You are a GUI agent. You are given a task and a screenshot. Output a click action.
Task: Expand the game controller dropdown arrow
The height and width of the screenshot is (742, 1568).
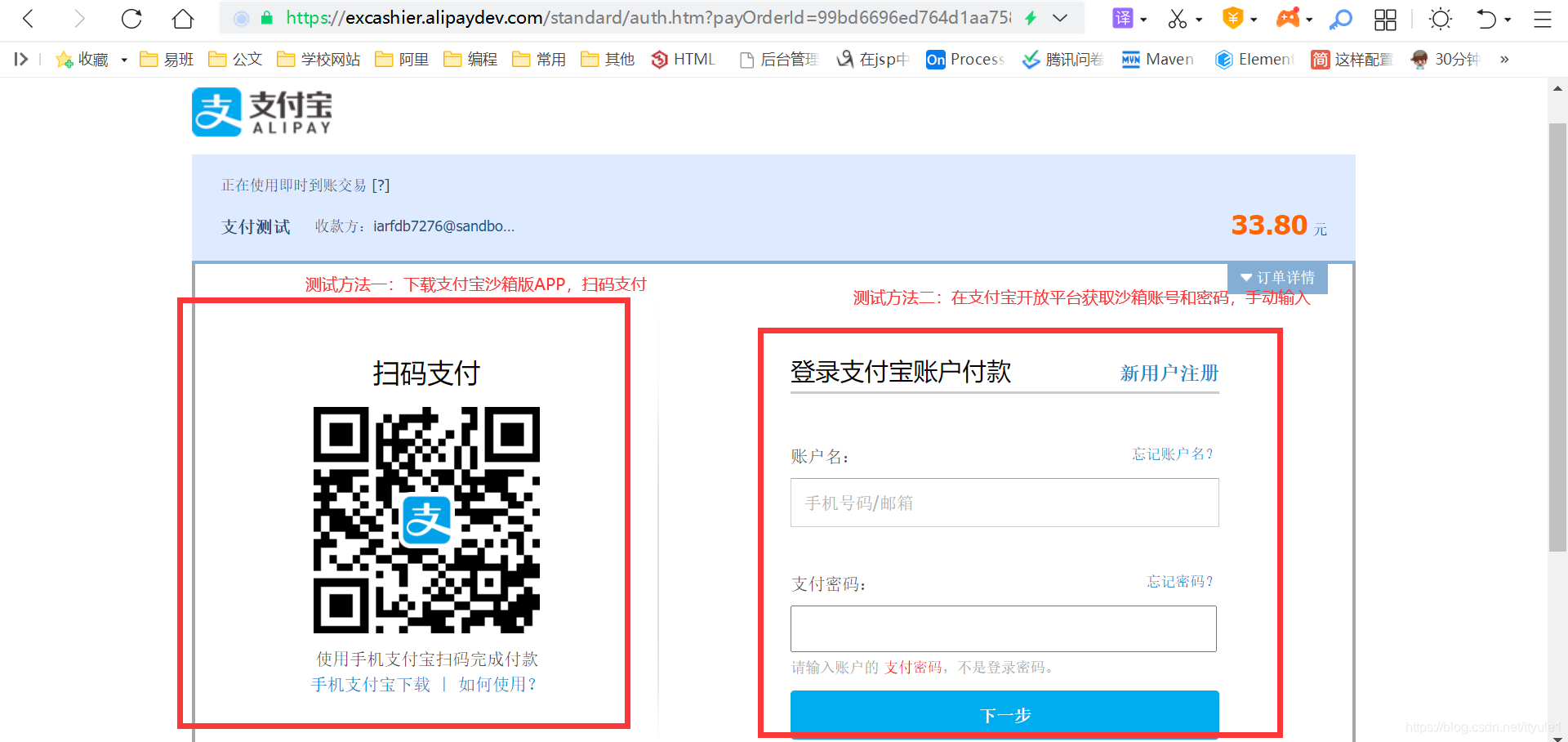1309,20
